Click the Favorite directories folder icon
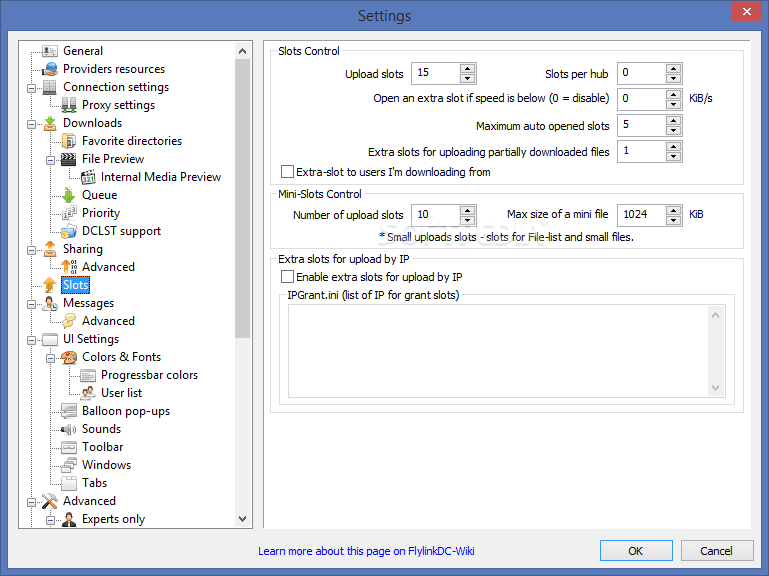769x576 pixels. click(x=69, y=141)
